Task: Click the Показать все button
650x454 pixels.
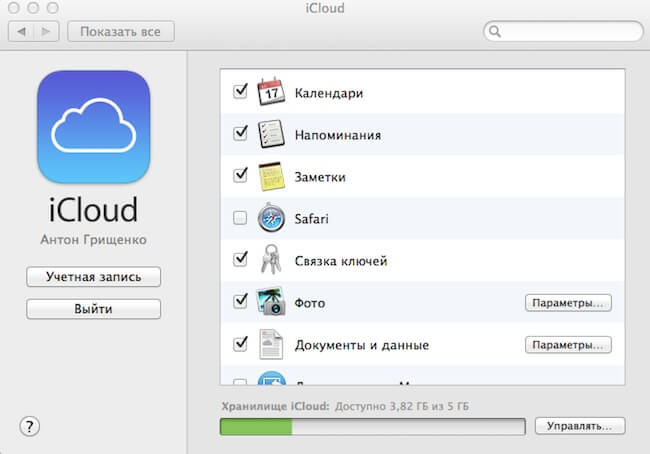Action: (121, 32)
